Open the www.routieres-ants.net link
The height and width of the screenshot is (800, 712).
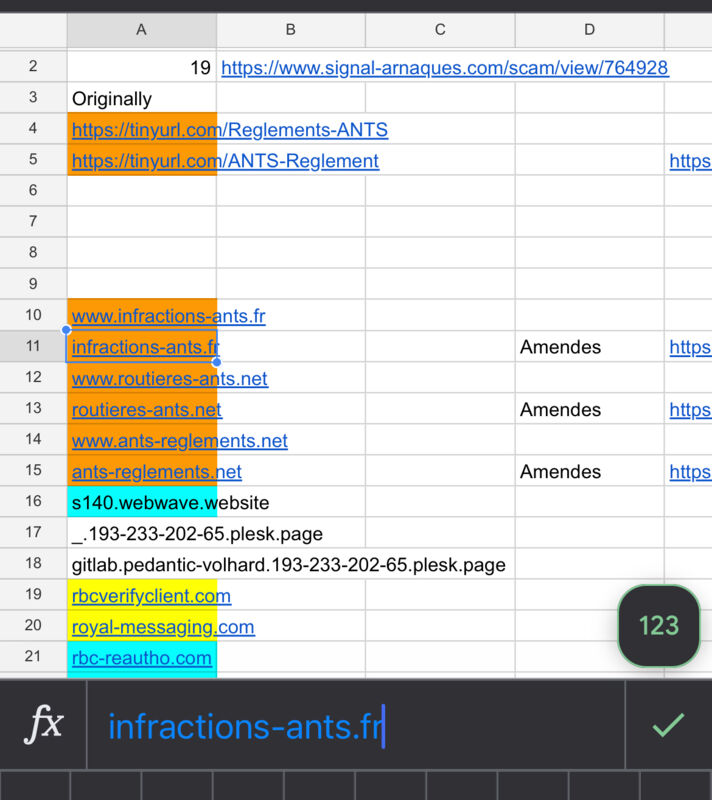(x=170, y=379)
